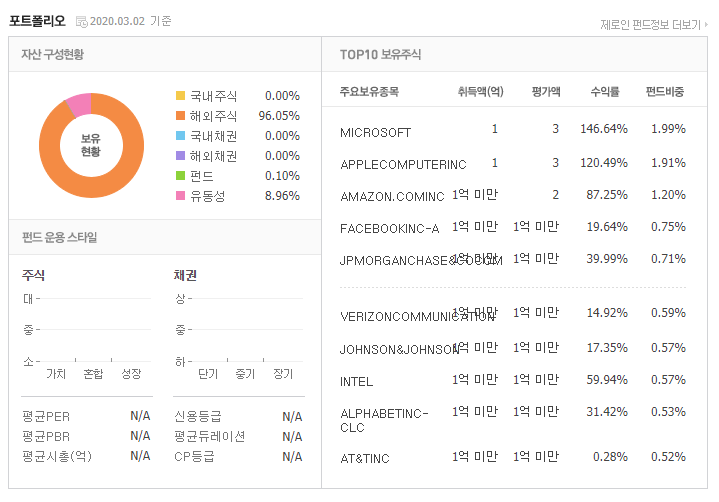Click the 펀드 운용 스타일 section header
This screenshot has height=502, width=719.
[x=60, y=237]
